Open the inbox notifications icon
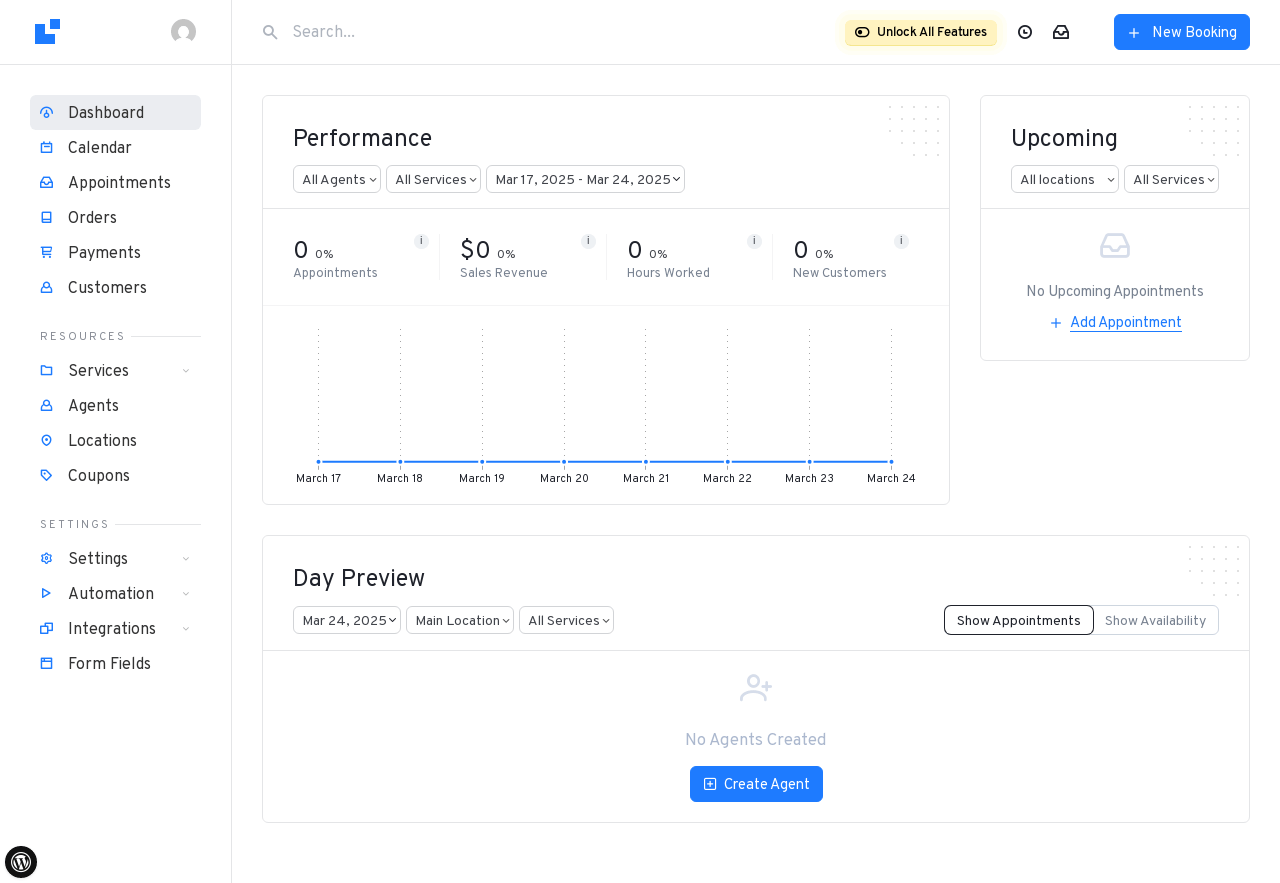 pyautogui.click(x=1061, y=32)
